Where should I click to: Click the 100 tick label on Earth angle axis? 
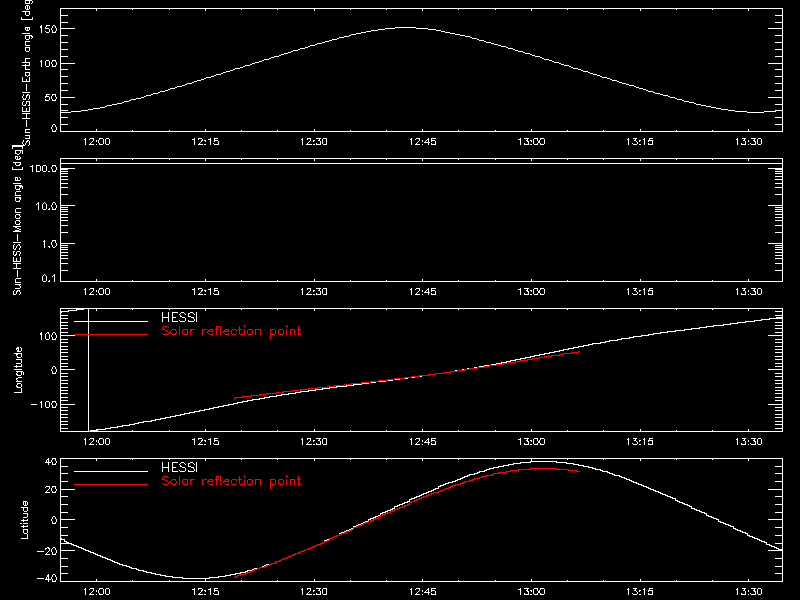[x=48, y=63]
